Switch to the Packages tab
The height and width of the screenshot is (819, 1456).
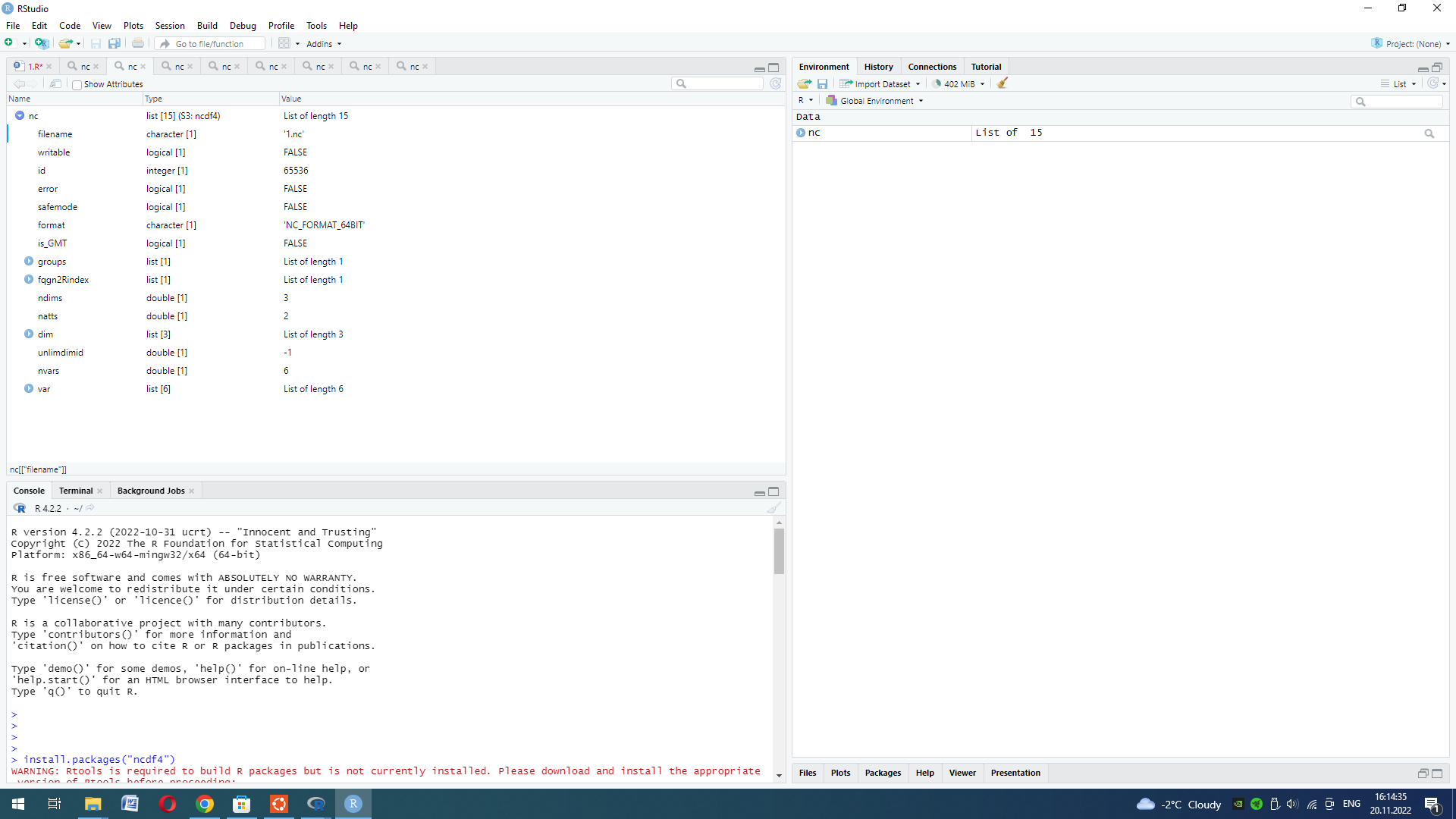pyautogui.click(x=883, y=773)
